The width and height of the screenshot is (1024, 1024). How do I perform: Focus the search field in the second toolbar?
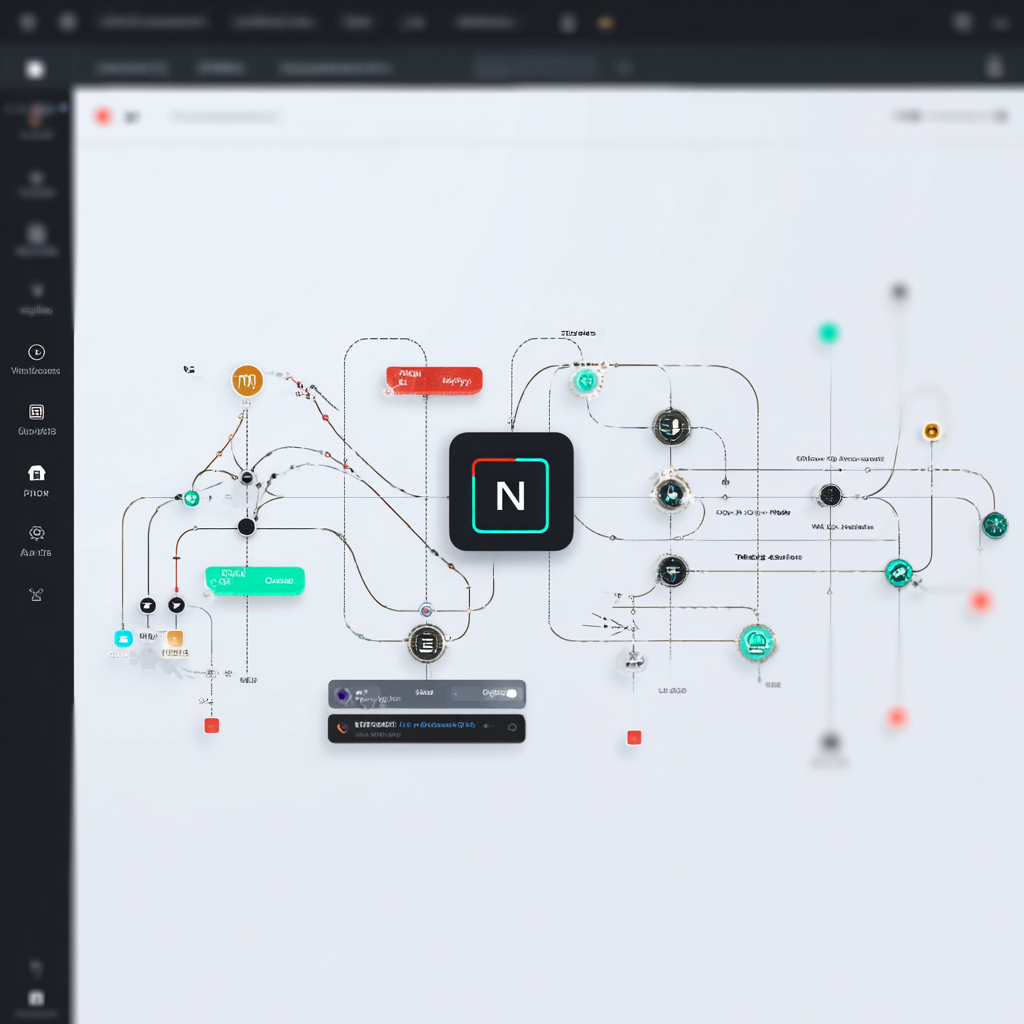tap(535, 67)
